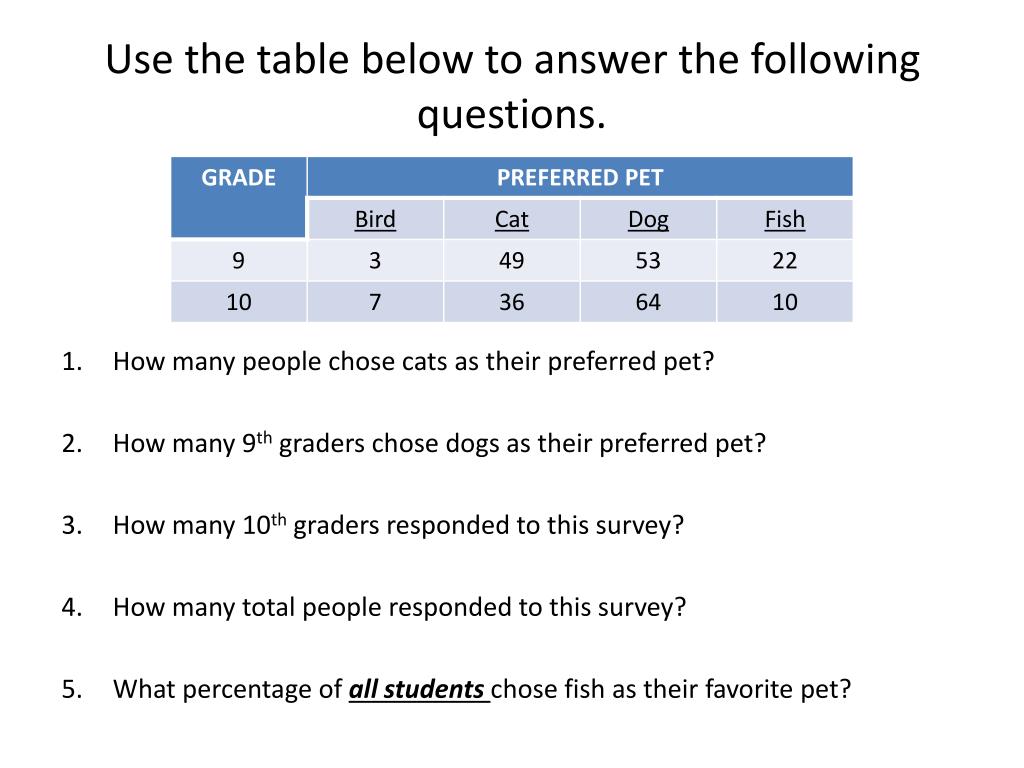Click the underlined Fish column header

point(784,220)
